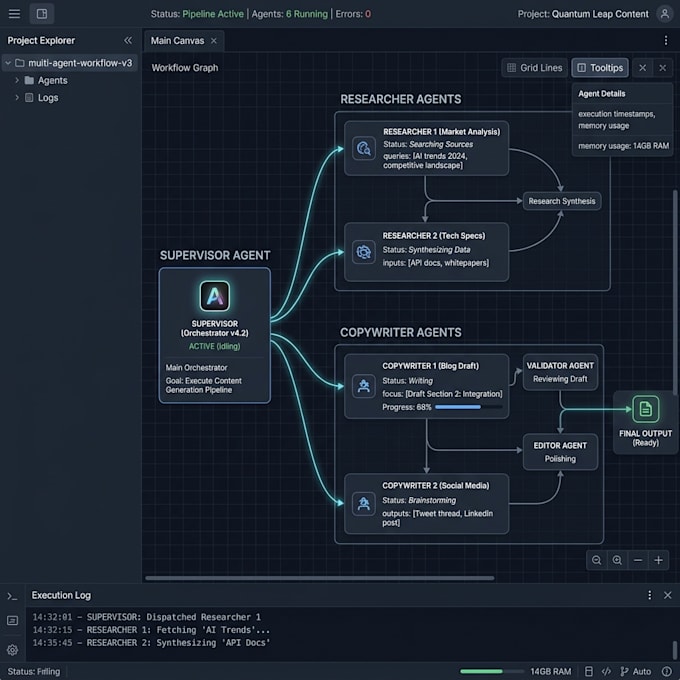Click the Copywriter 2 writer icon
The height and width of the screenshot is (680, 680).
point(363,503)
